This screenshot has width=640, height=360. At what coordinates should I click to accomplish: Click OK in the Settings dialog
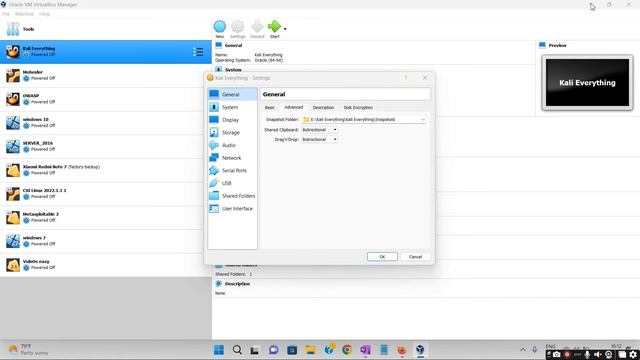coord(382,257)
